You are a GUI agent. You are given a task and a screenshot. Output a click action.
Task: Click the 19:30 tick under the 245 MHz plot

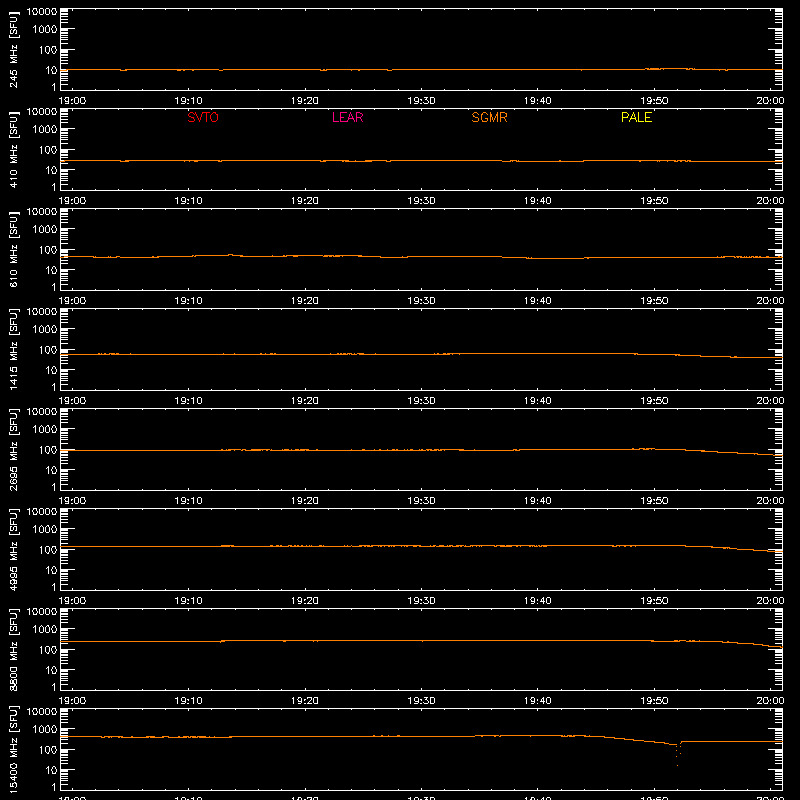pyautogui.click(x=421, y=101)
